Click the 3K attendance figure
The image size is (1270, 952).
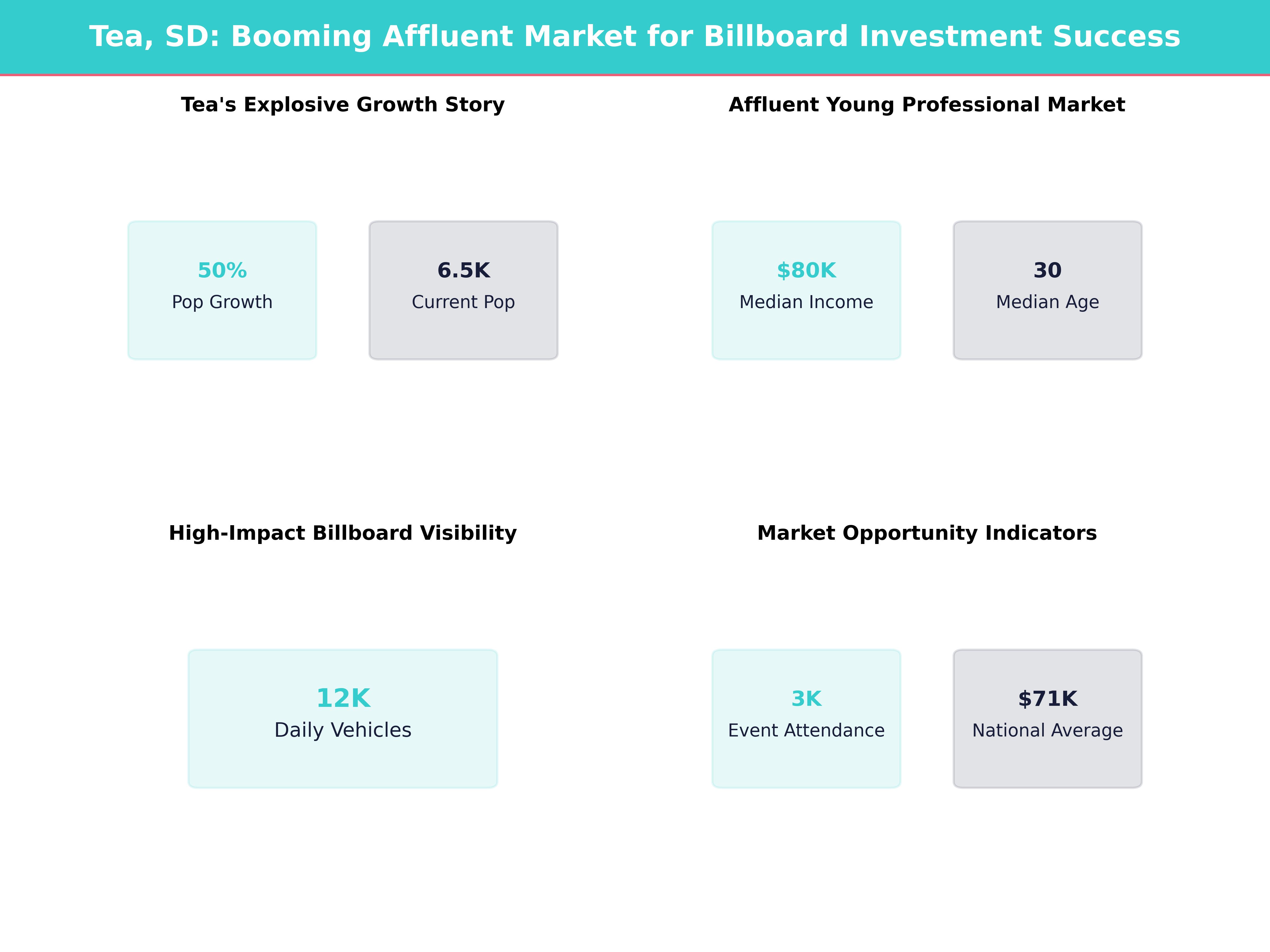[806, 698]
